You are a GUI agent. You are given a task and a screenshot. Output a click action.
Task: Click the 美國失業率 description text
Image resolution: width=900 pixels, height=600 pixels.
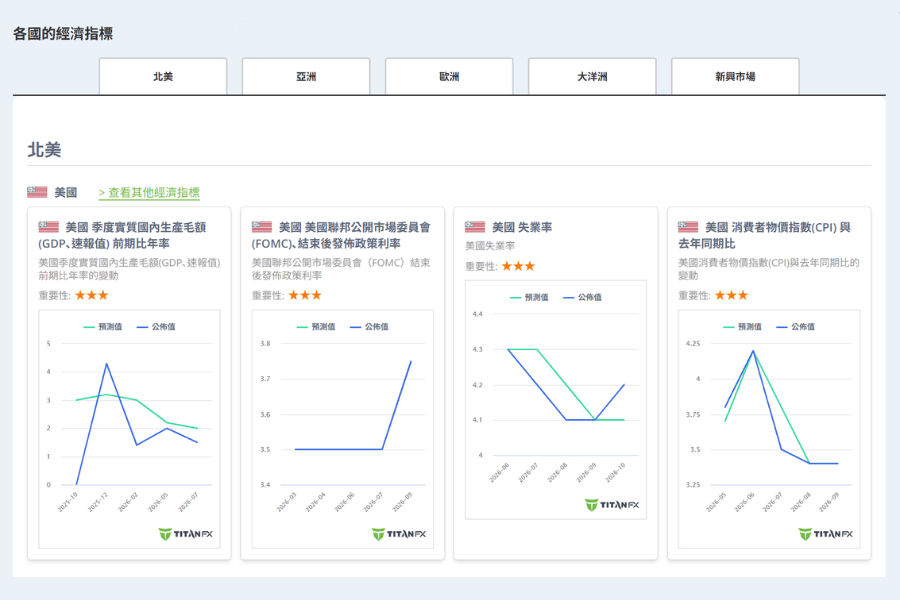click(x=490, y=246)
